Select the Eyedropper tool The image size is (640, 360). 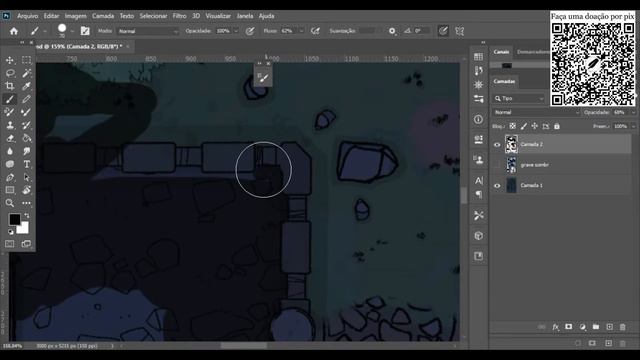point(27,86)
